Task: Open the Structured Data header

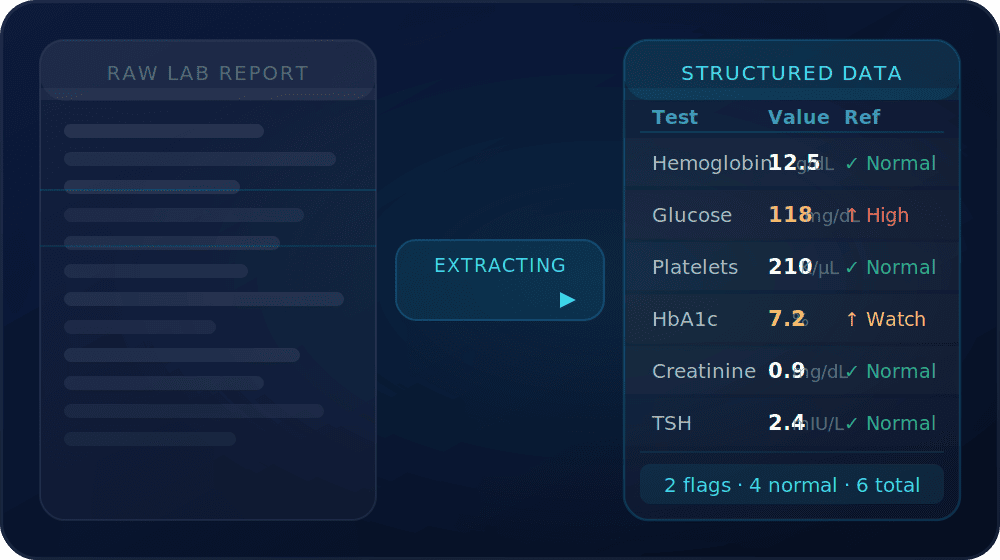Action: [x=791, y=73]
